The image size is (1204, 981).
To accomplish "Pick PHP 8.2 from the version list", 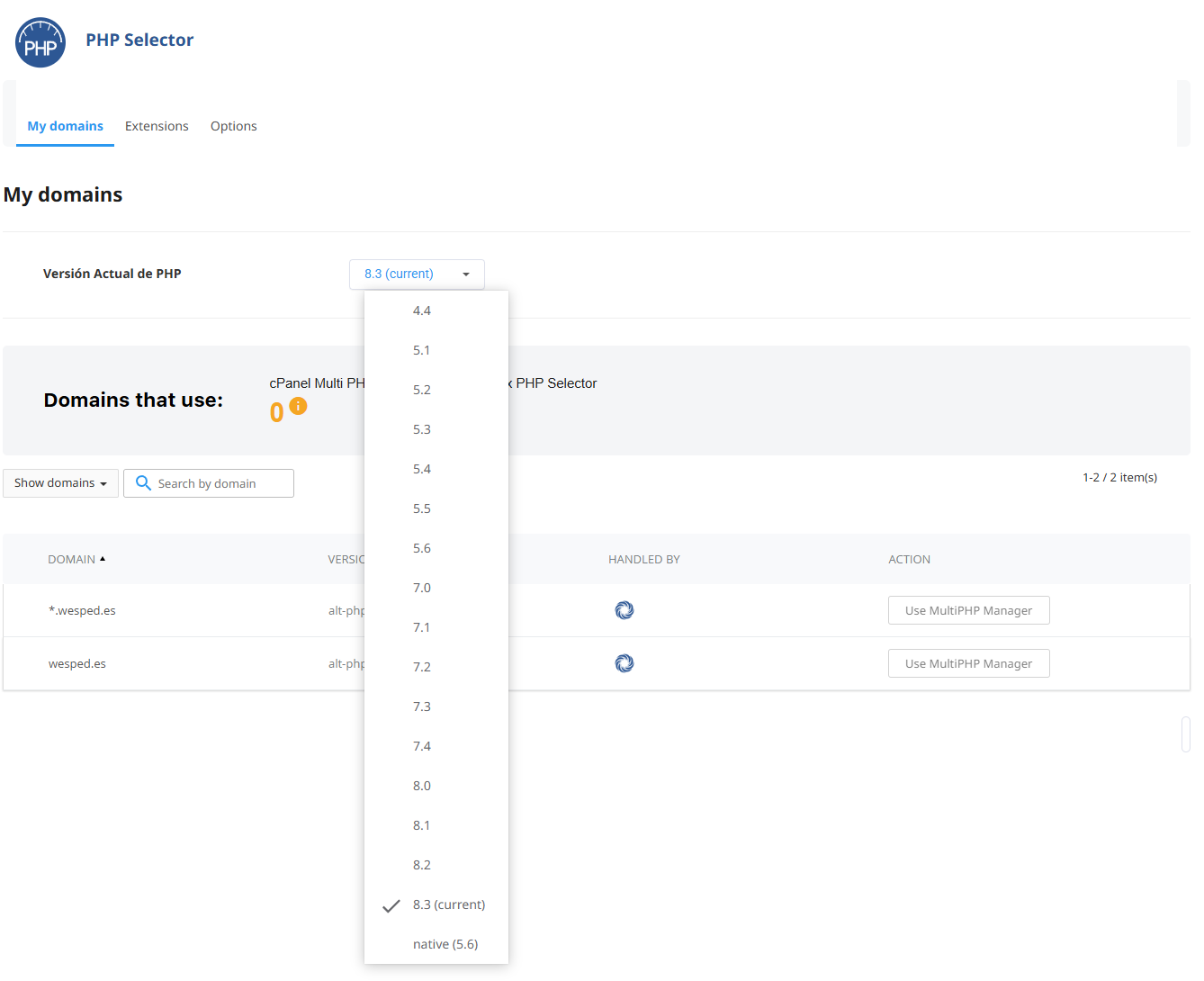I will pos(422,865).
